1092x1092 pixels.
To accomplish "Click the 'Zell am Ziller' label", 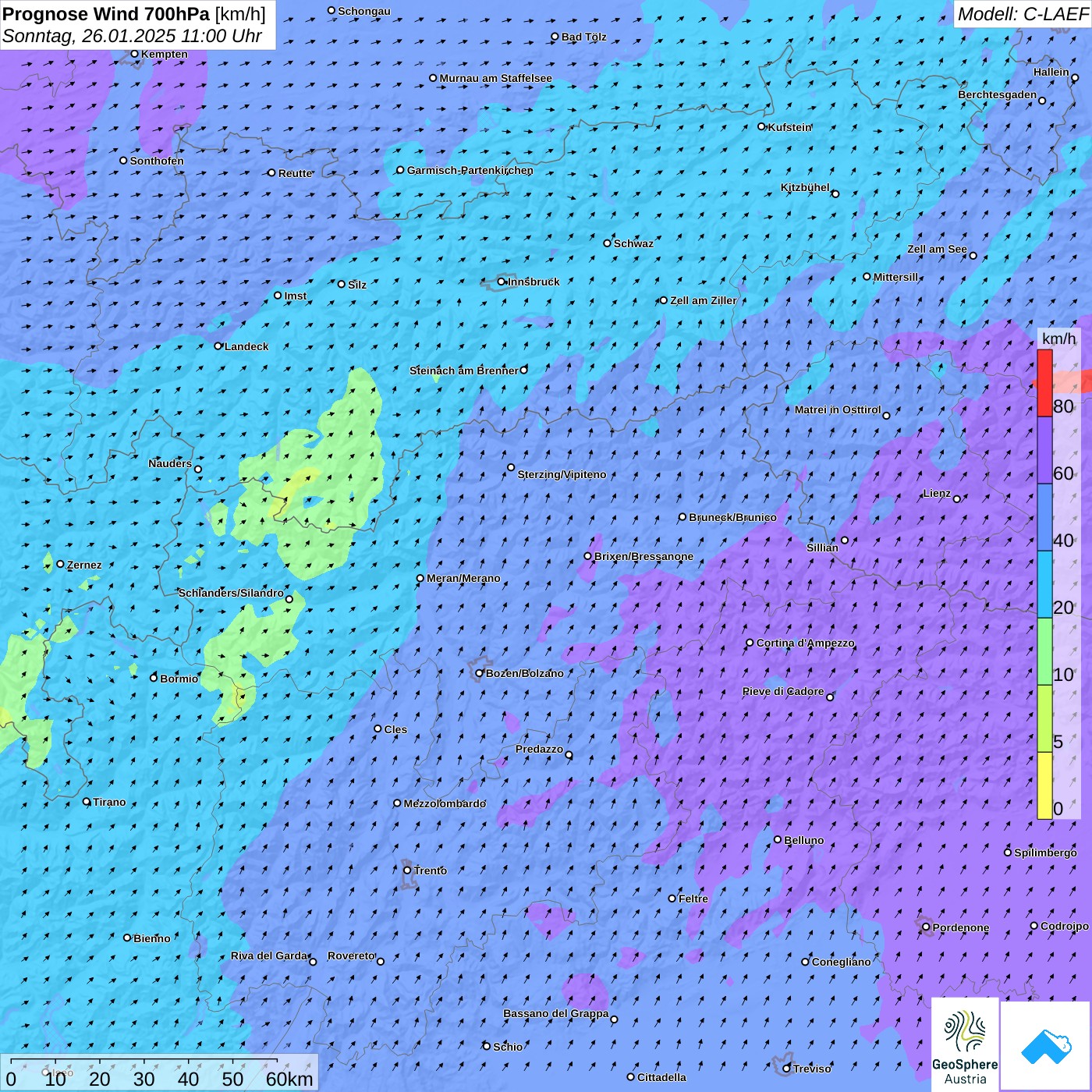I will [704, 300].
